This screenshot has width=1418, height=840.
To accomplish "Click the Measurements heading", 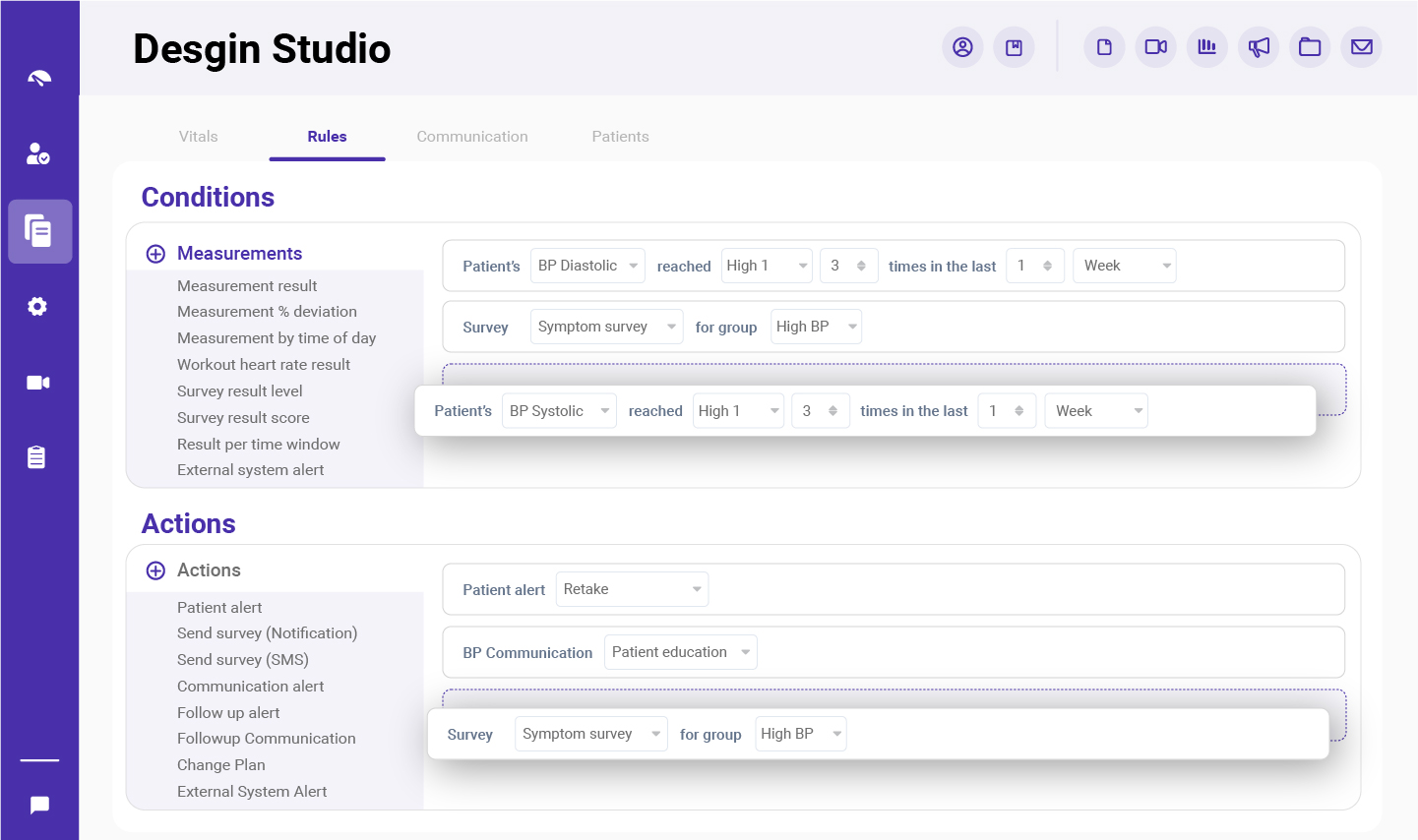I will click(239, 254).
